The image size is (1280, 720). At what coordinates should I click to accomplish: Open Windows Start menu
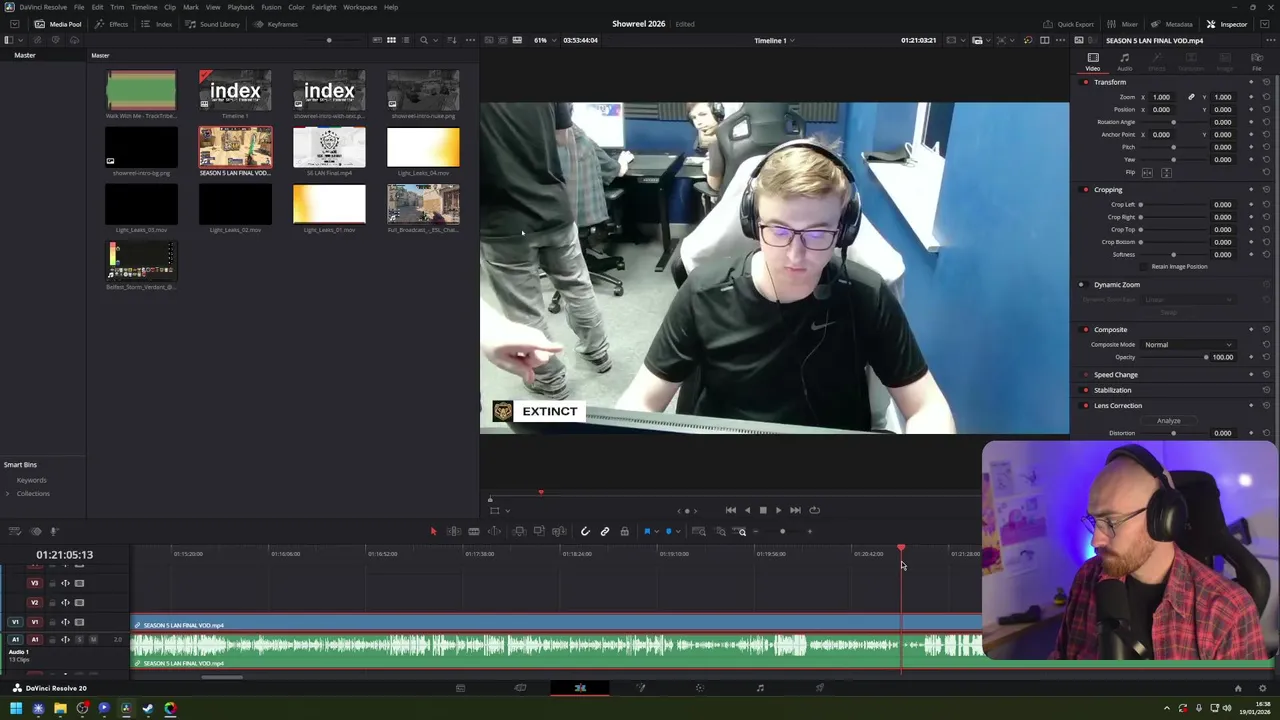click(x=16, y=708)
